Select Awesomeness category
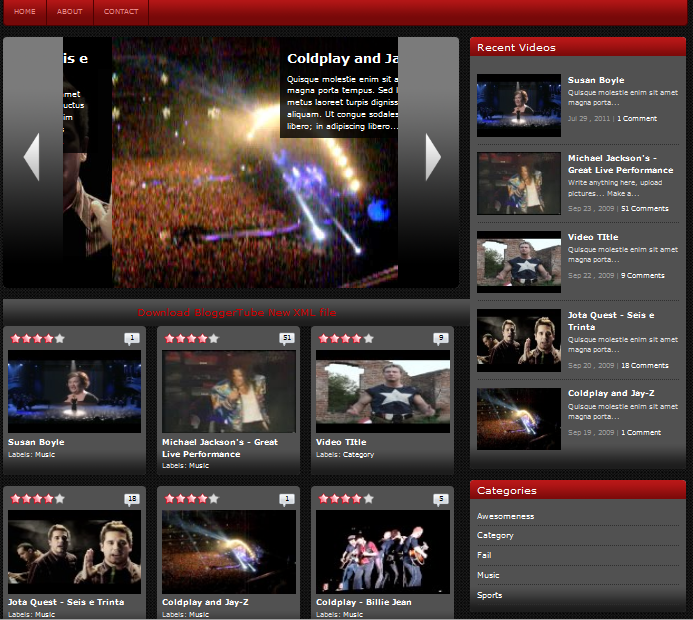The height and width of the screenshot is (620, 693). (x=505, y=516)
